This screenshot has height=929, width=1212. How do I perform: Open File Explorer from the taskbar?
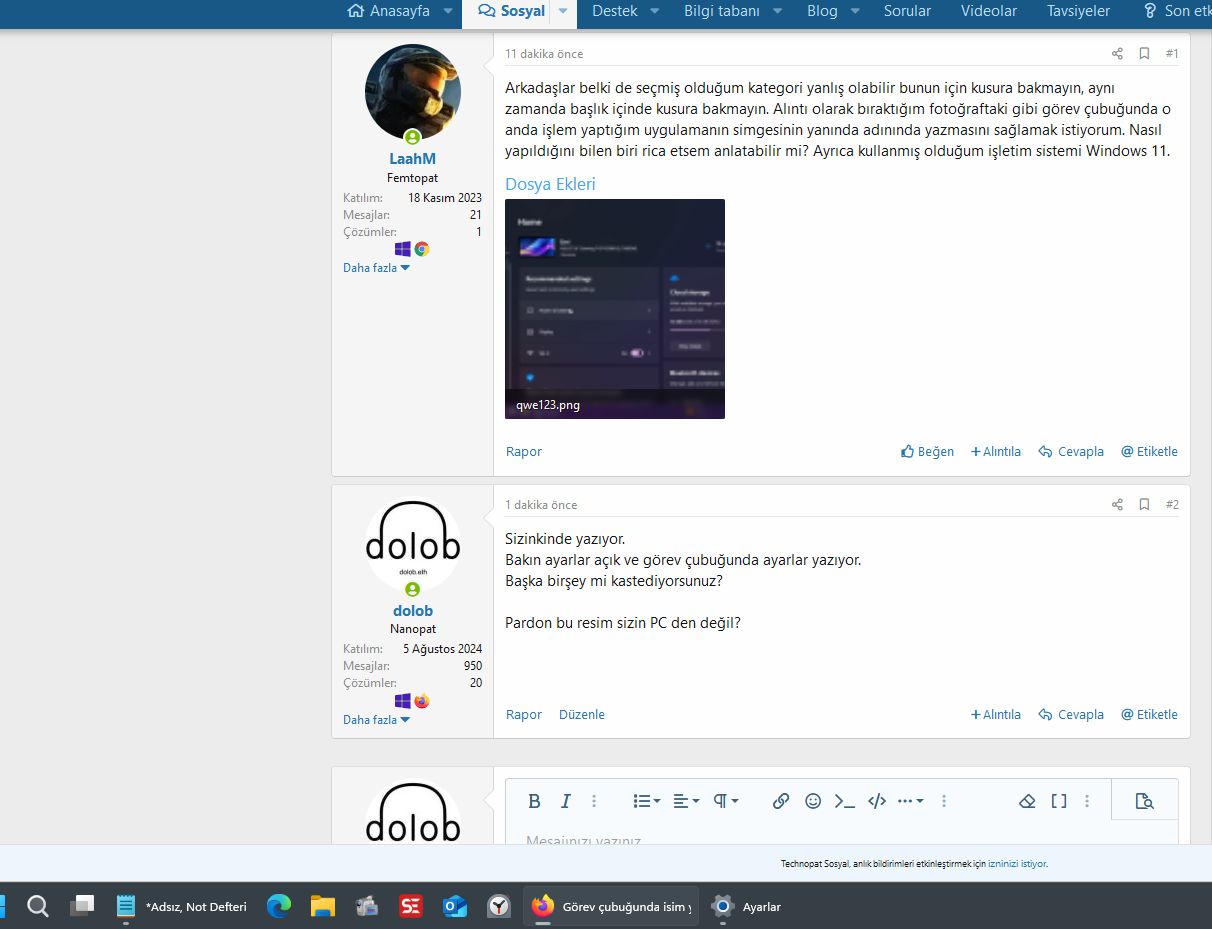coord(322,906)
